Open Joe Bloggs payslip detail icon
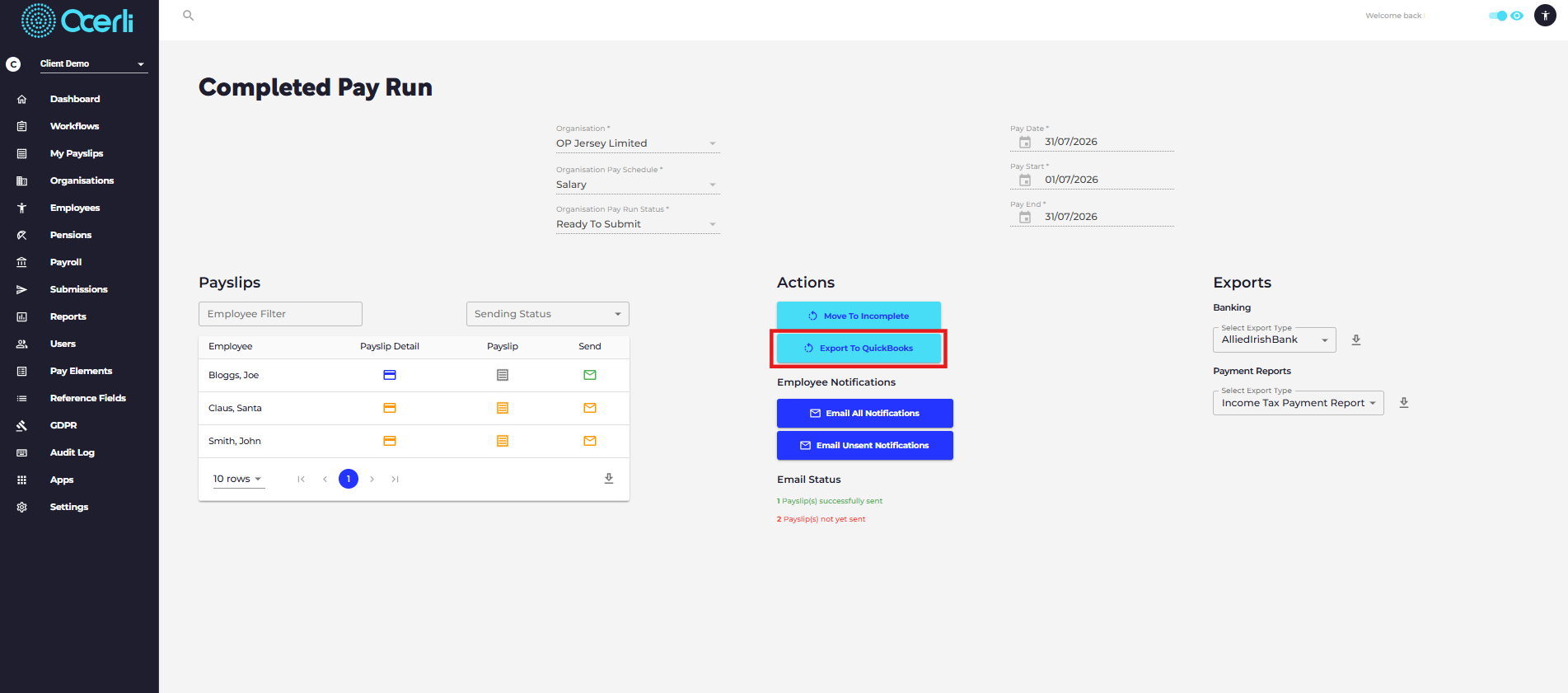This screenshot has width=1568, height=693. pyautogui.click(x=390, y=375)
